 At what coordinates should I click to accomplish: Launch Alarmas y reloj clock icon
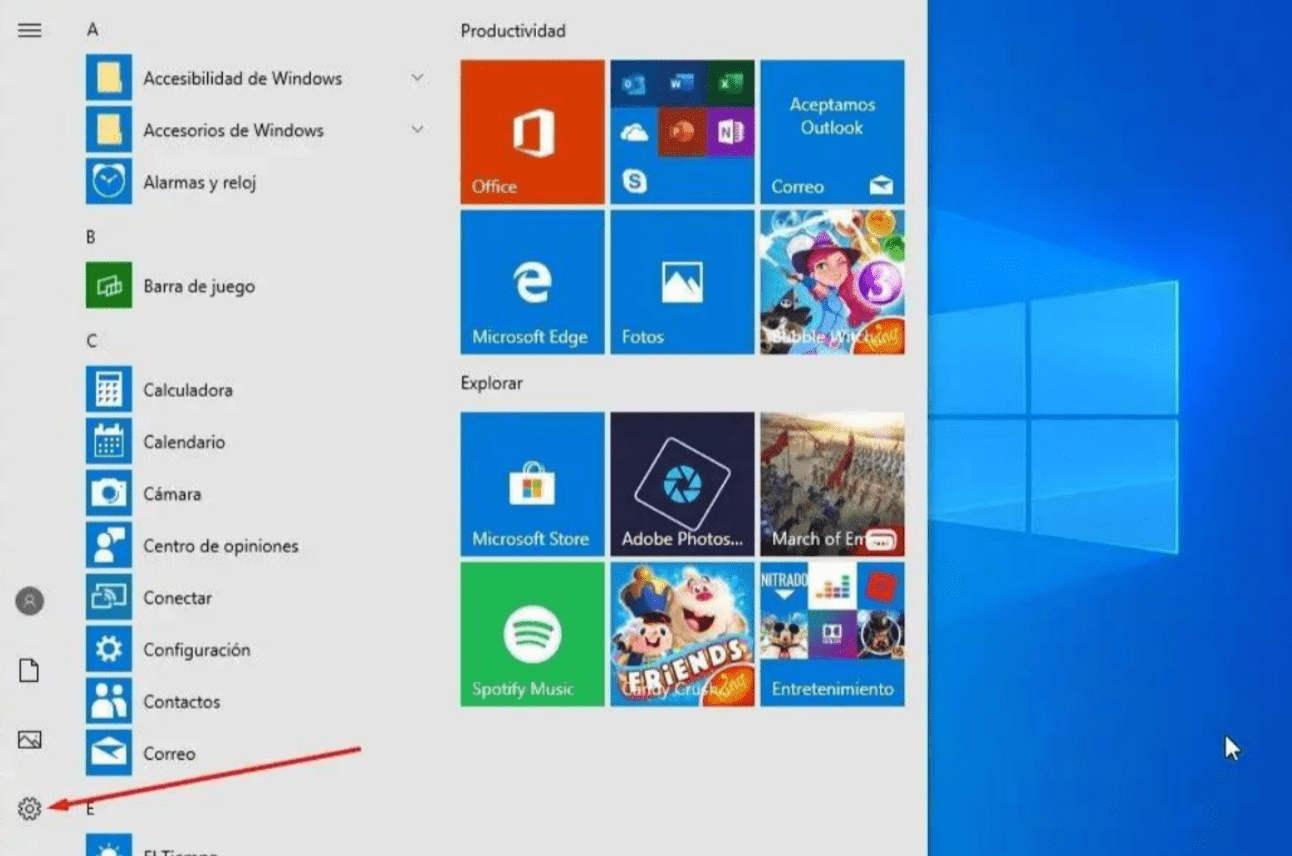coord(109,182)
